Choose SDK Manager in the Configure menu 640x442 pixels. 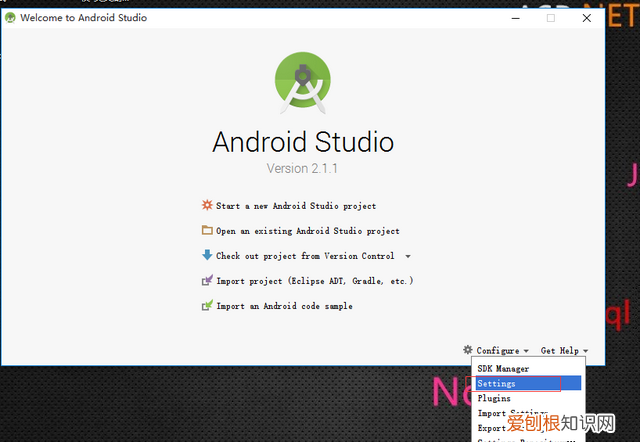503,369
